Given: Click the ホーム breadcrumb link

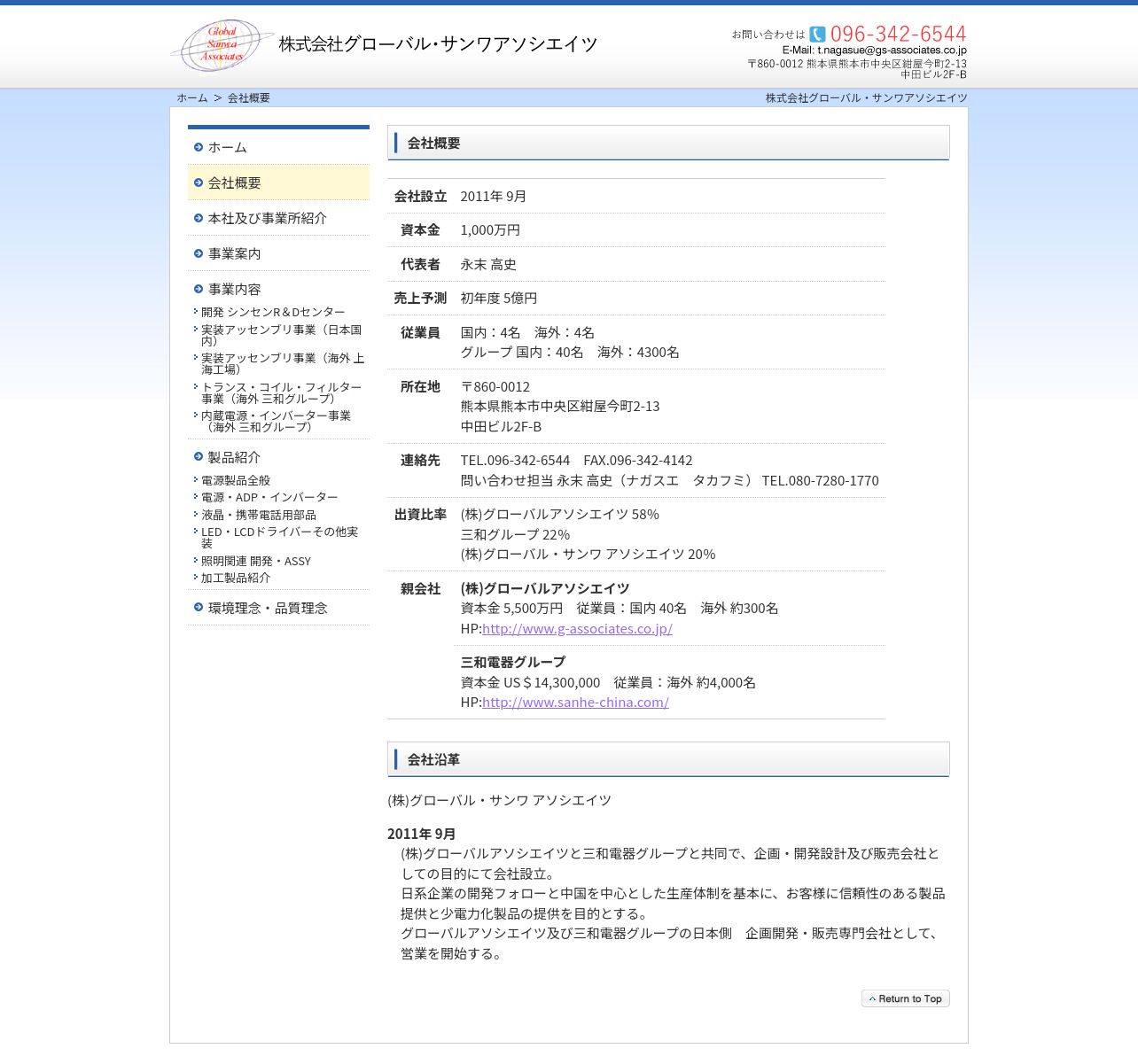Looking at the screenshot, I should [x=192, y=97].
